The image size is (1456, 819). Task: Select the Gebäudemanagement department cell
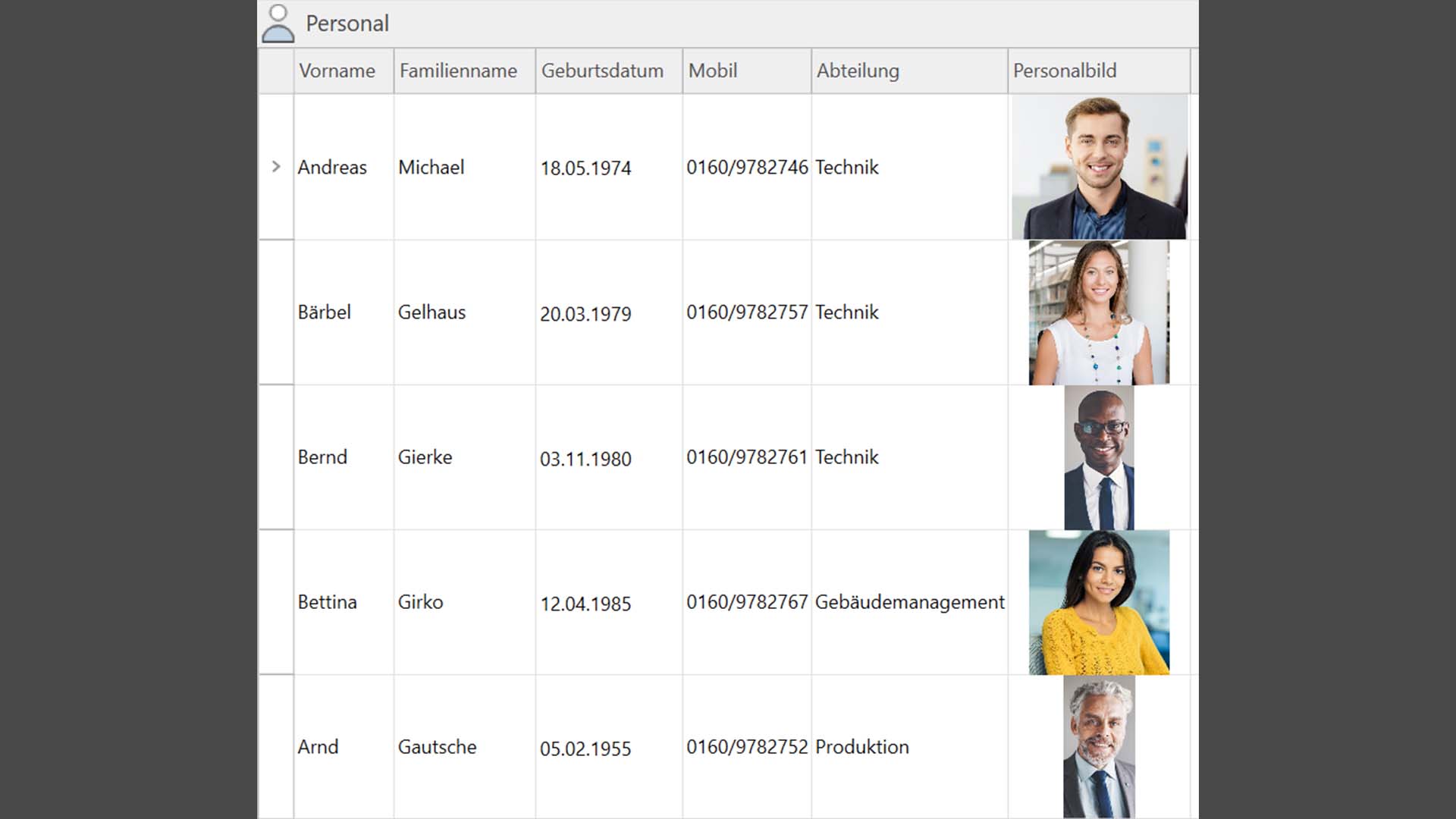point(909,602)
